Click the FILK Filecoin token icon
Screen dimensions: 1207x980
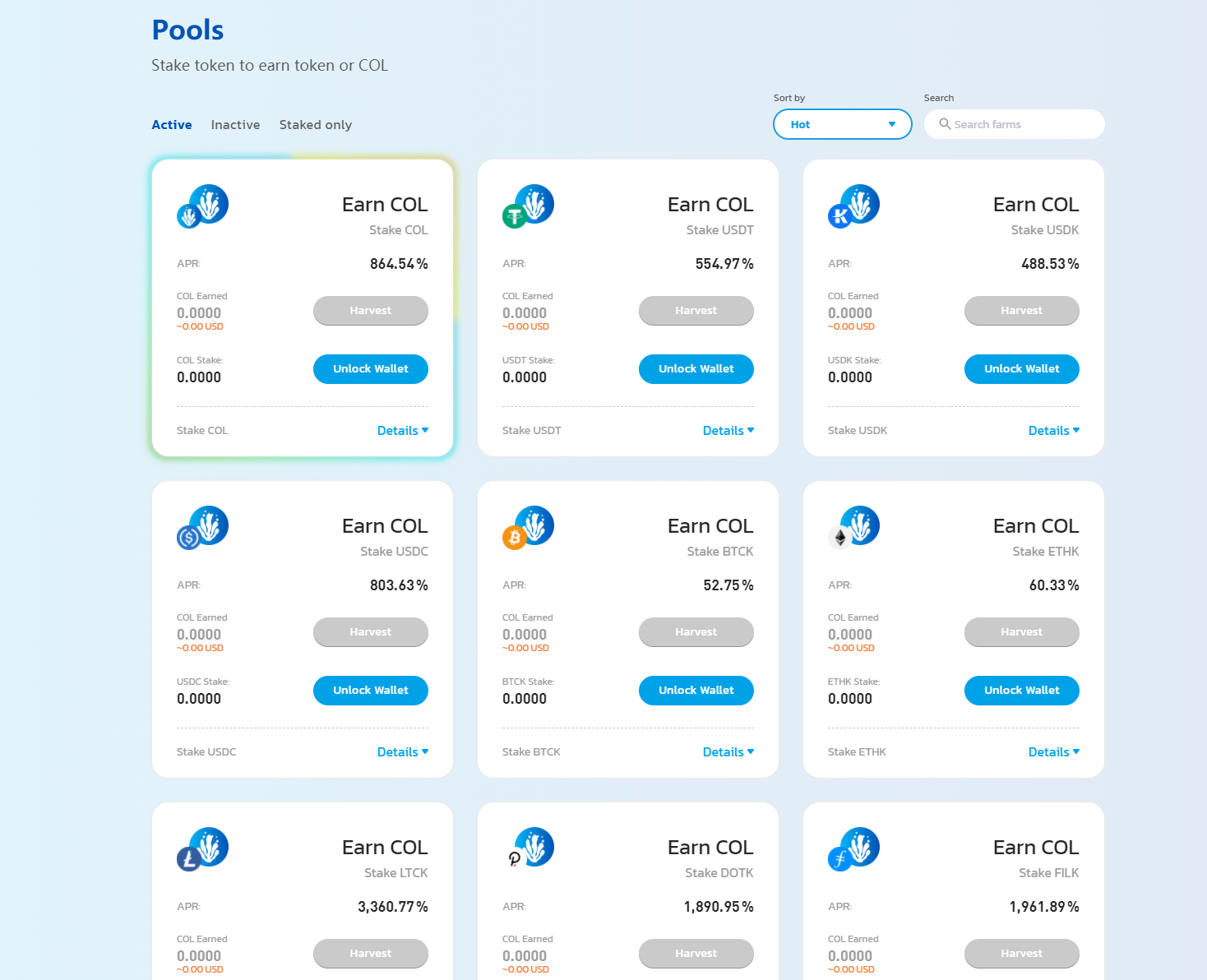(840, 859)
